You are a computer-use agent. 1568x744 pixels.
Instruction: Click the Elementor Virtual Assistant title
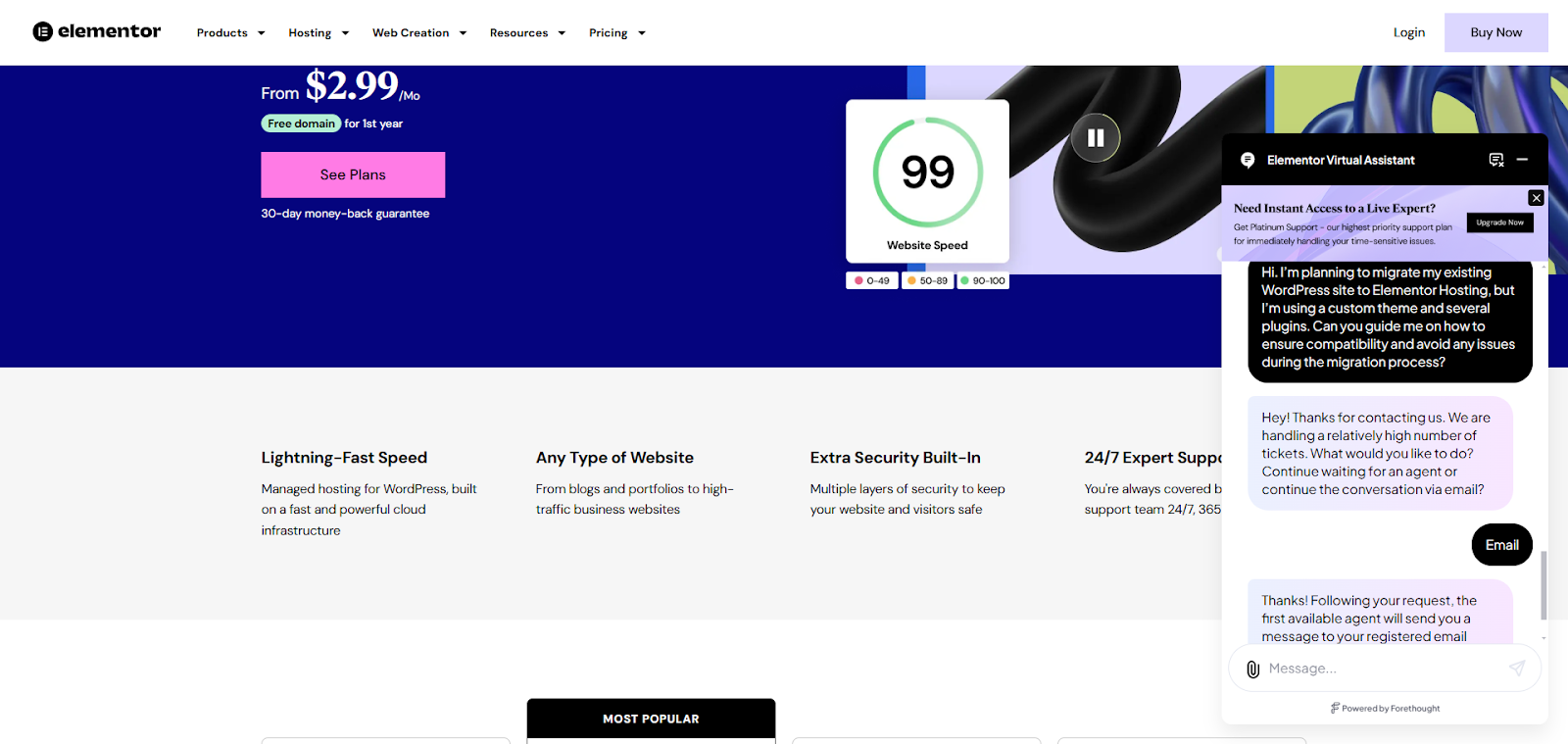[x=1341, y=160]
